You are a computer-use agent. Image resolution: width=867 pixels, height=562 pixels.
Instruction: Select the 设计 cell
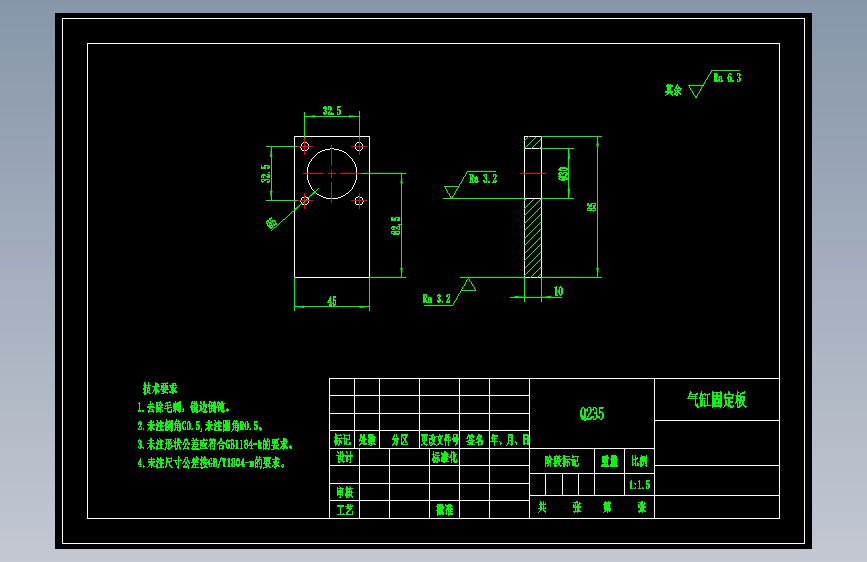click(x=344, y=457)
